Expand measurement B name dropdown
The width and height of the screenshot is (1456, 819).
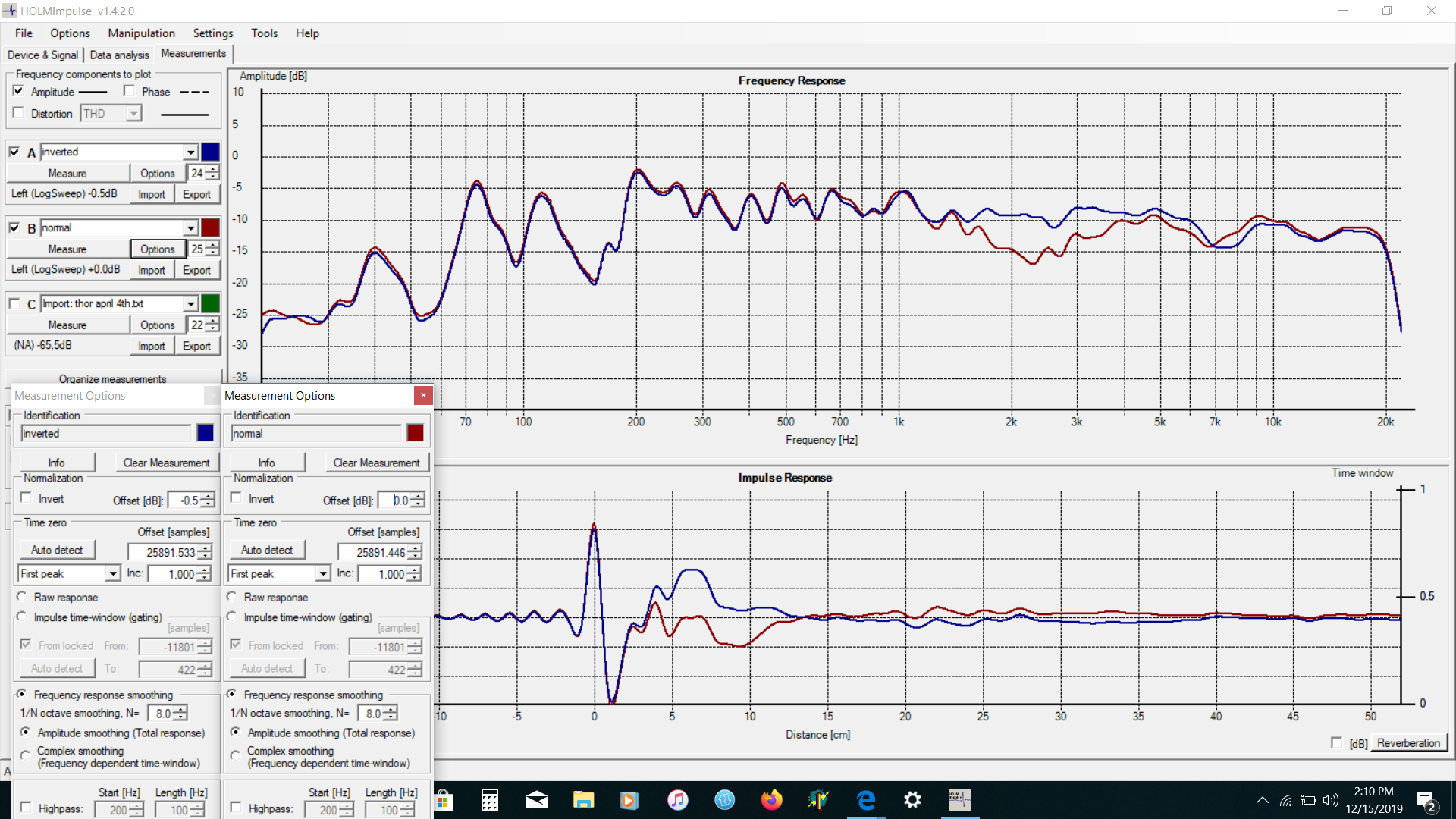190,228
